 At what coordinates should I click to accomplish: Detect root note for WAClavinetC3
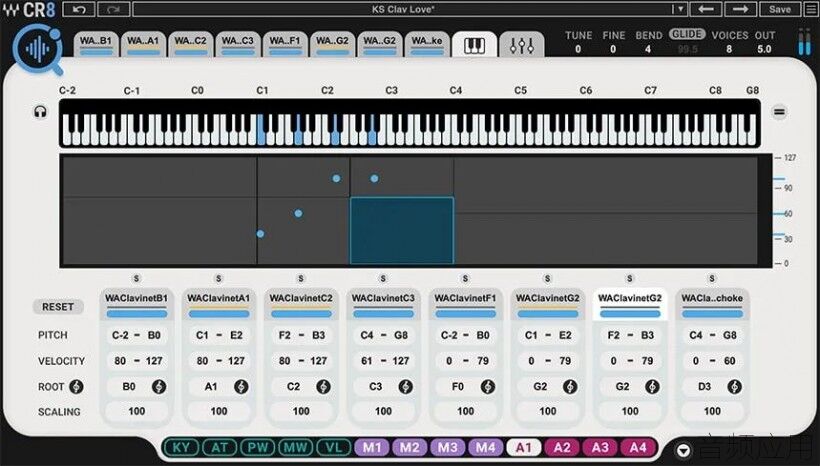pyautogui.click(x=405, y=387)
